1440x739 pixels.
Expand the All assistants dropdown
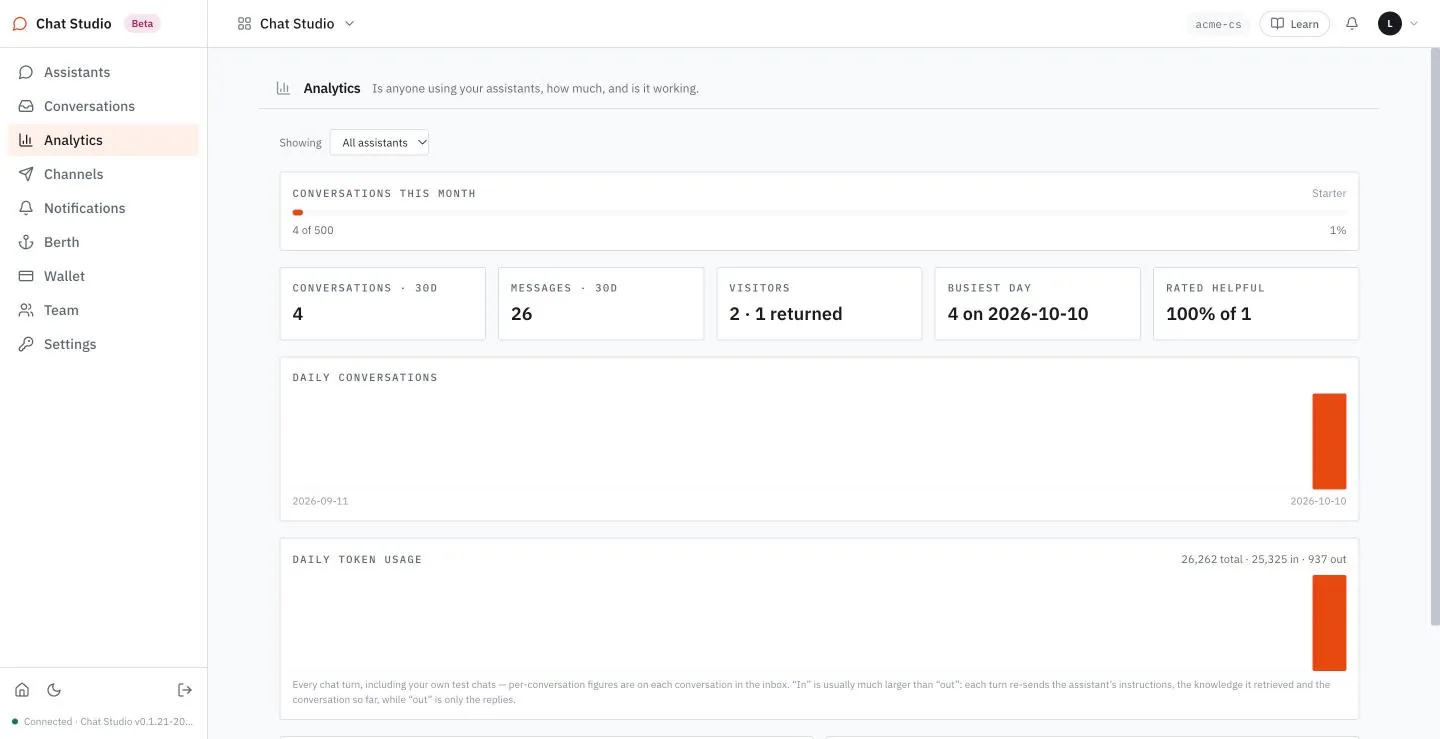380,143
